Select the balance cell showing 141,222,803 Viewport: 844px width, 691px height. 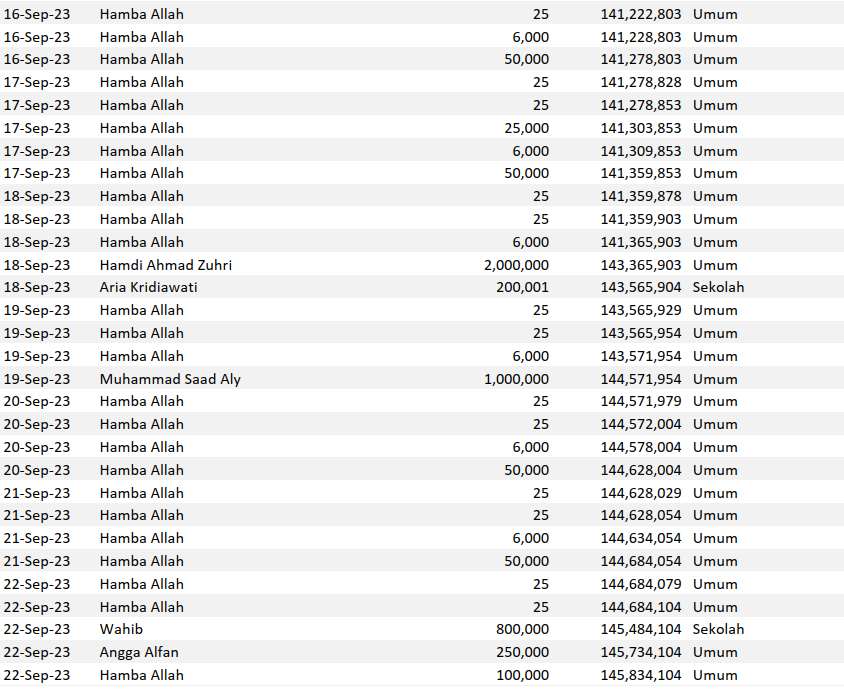pos(641,14)
